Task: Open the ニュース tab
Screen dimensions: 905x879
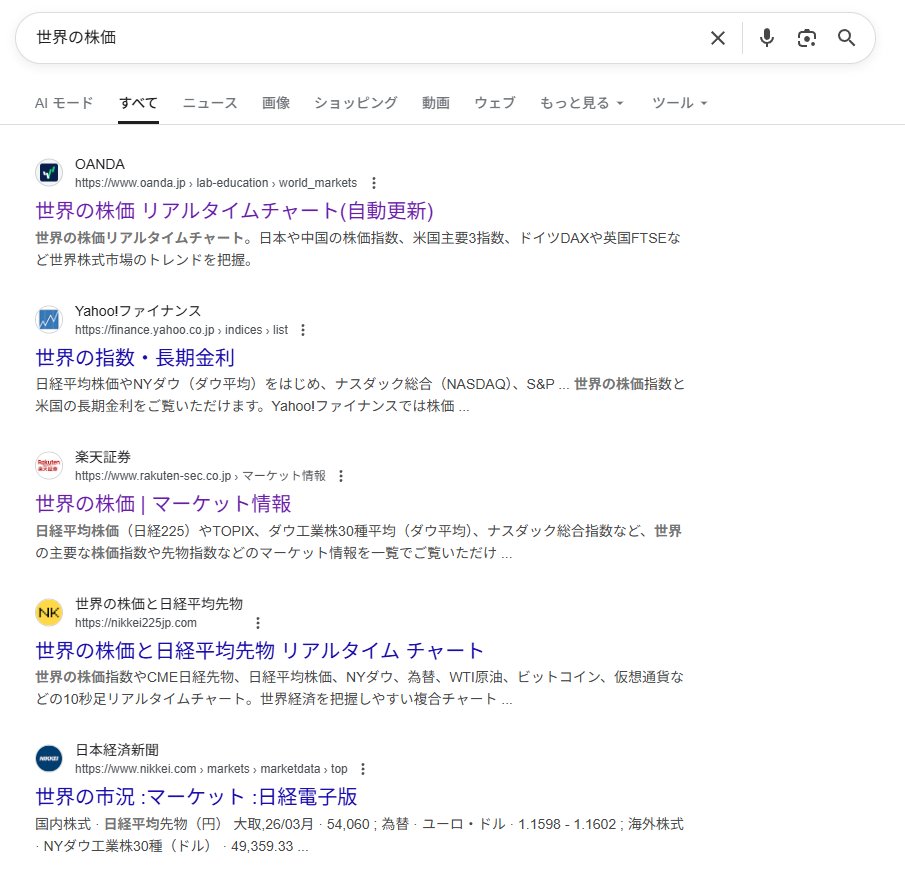Action: point(210,103)
